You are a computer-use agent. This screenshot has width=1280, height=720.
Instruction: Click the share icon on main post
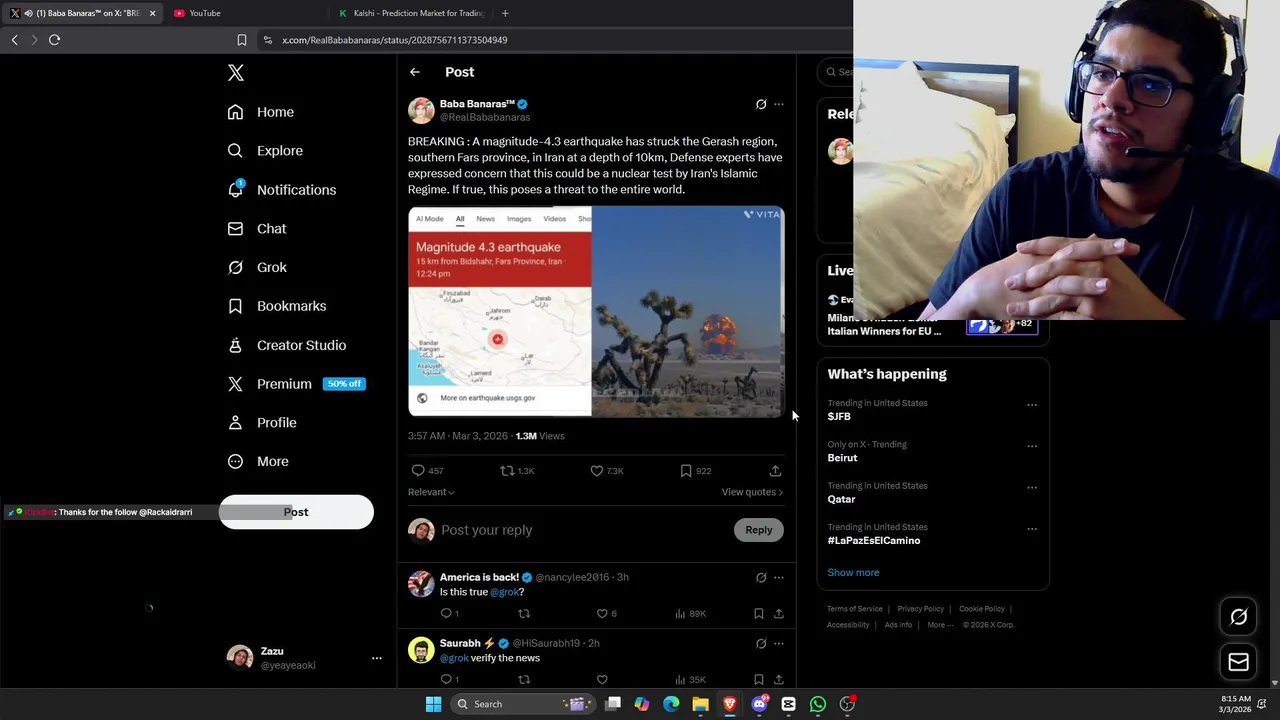click(775, 470)
